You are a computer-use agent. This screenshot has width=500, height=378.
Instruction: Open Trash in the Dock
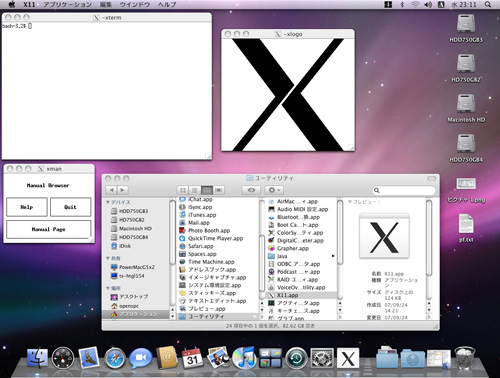[x=465, y=358]
